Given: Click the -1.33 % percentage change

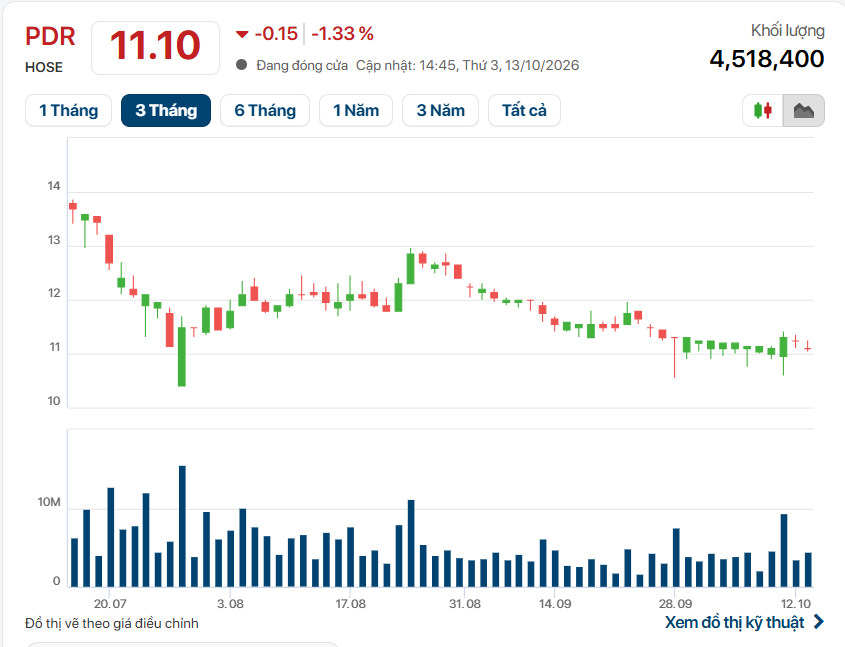Looking at the screenshot, I should 343,34.
